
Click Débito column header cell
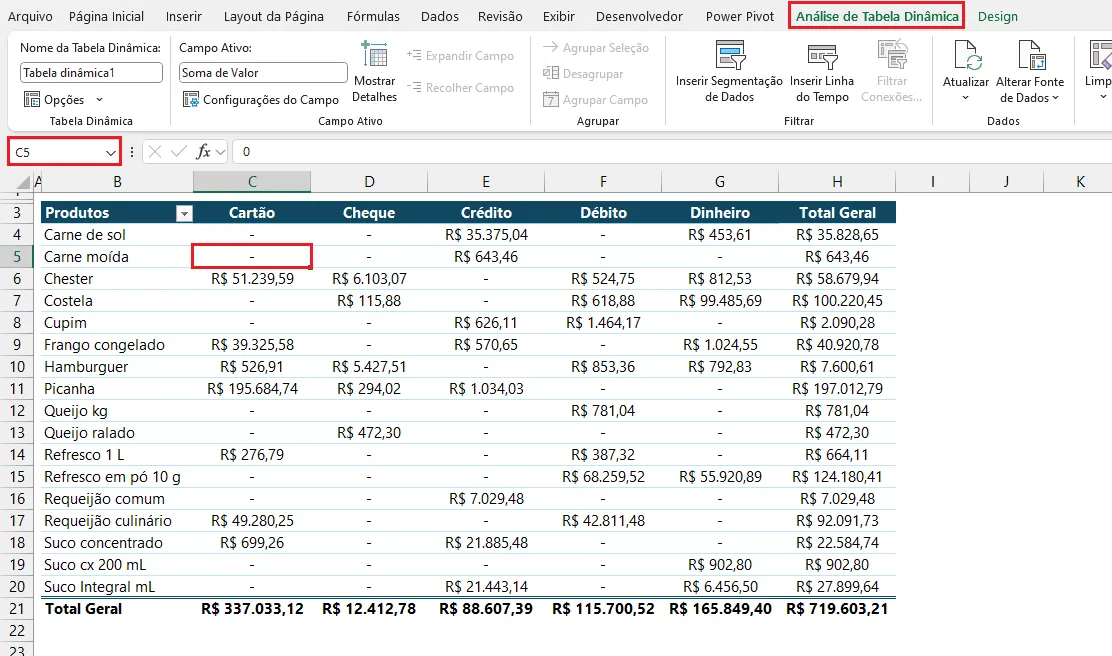(603, 213)
